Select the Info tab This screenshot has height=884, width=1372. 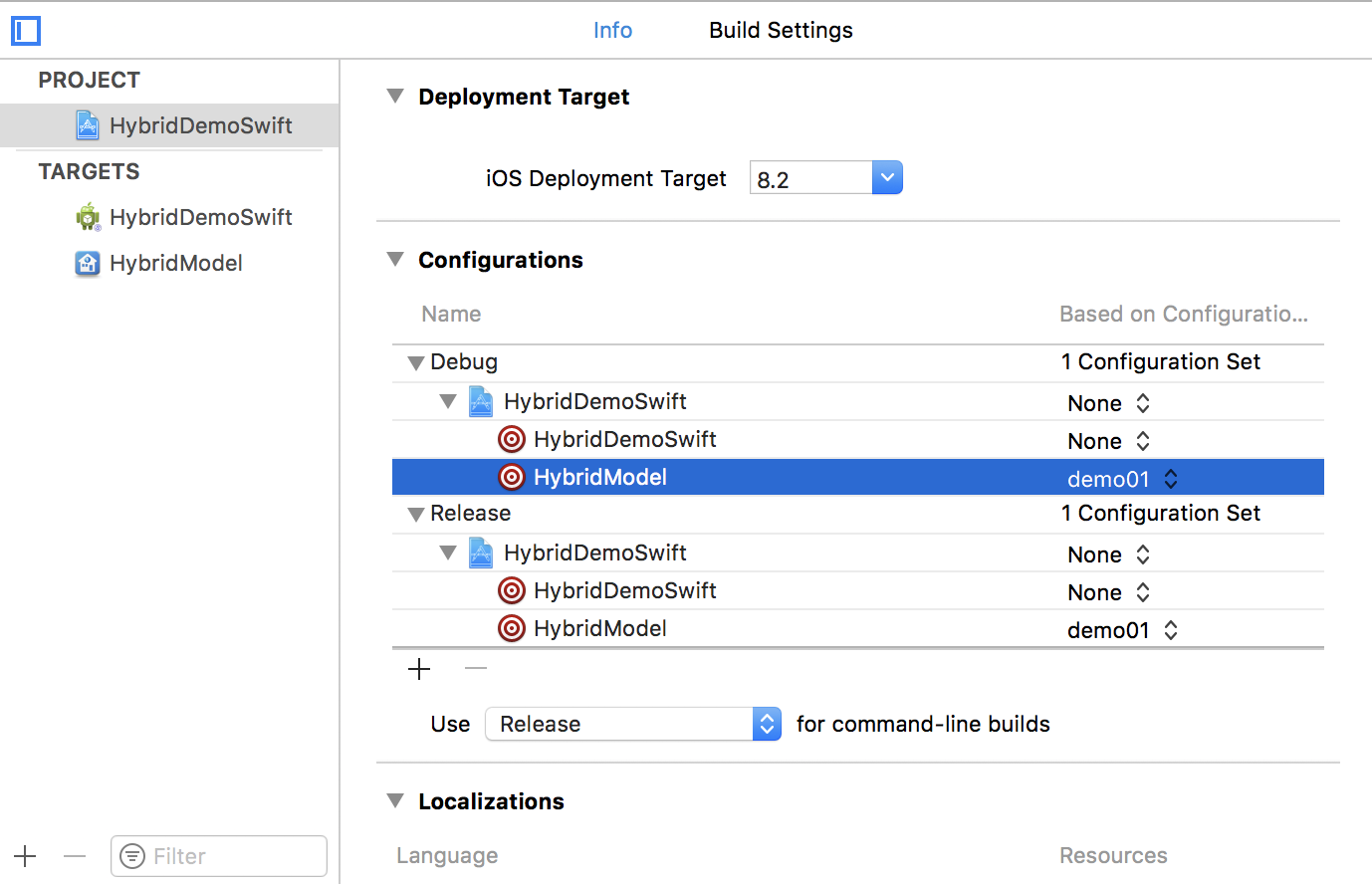(x=612, y=30)
